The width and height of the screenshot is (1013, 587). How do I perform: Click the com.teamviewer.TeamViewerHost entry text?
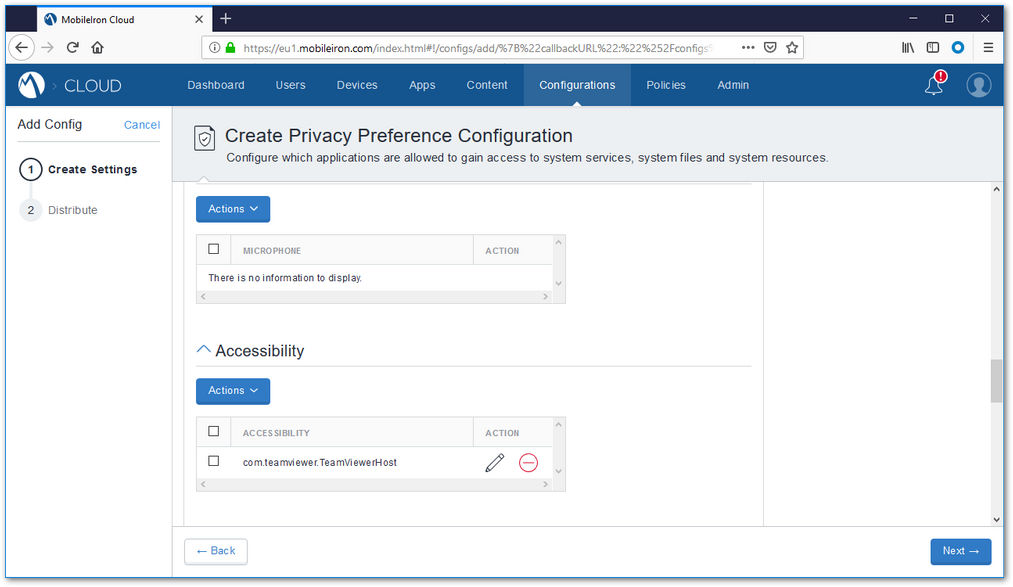(x=320, y=462)
